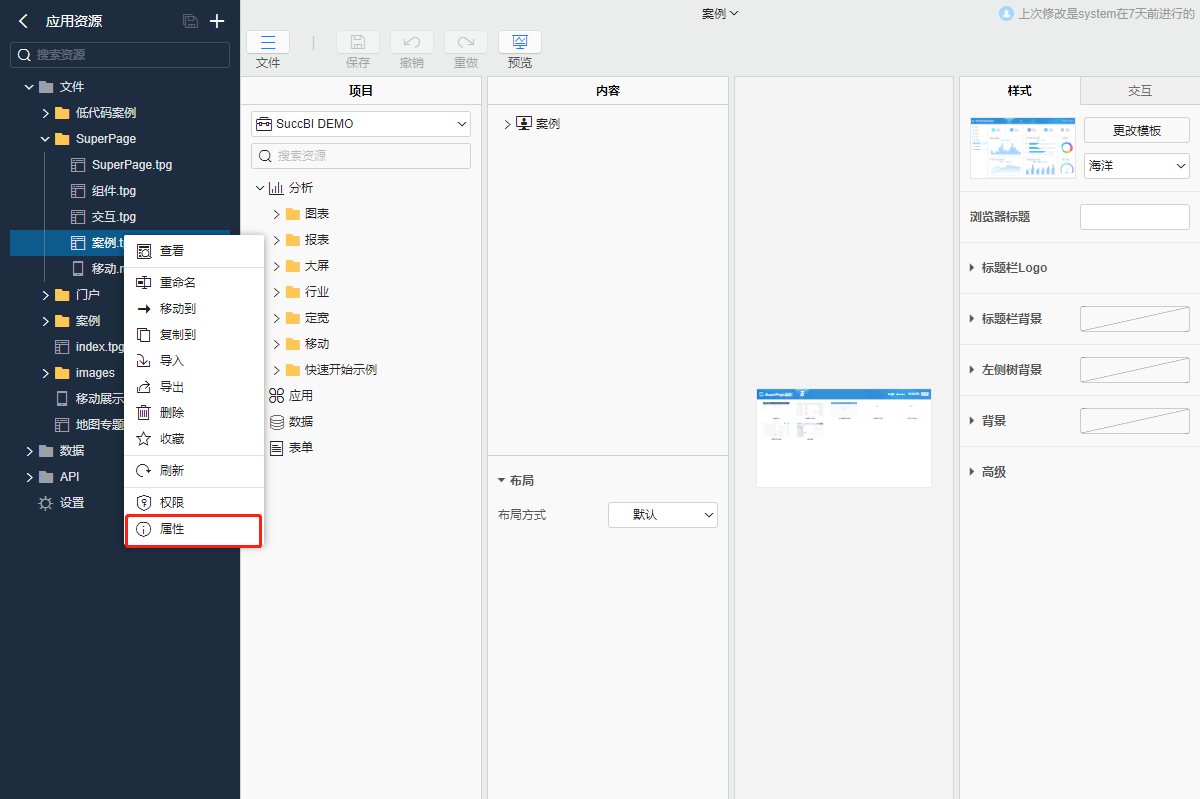This screenshot has height=799, width=1200.
Task: Open Settings gear in sidebar
Action: pyautogui.click(x=46, y=503)
